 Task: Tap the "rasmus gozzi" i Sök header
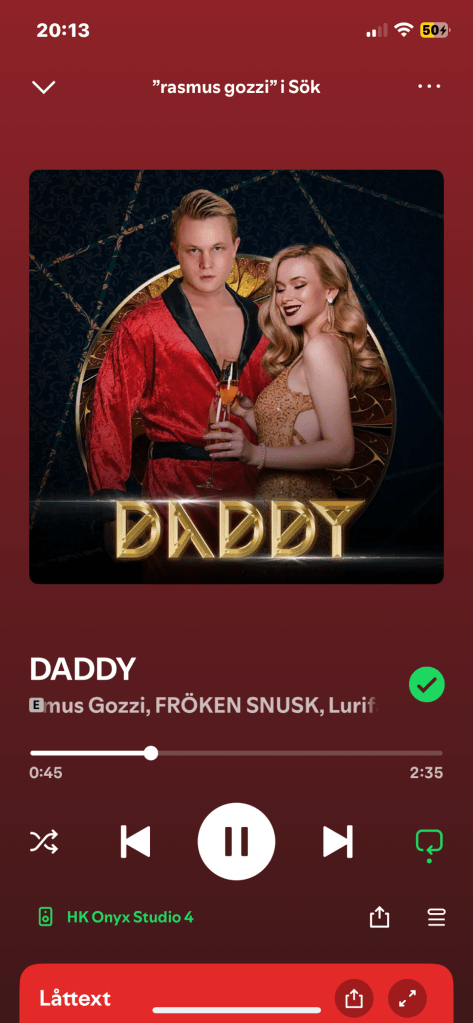236,87
